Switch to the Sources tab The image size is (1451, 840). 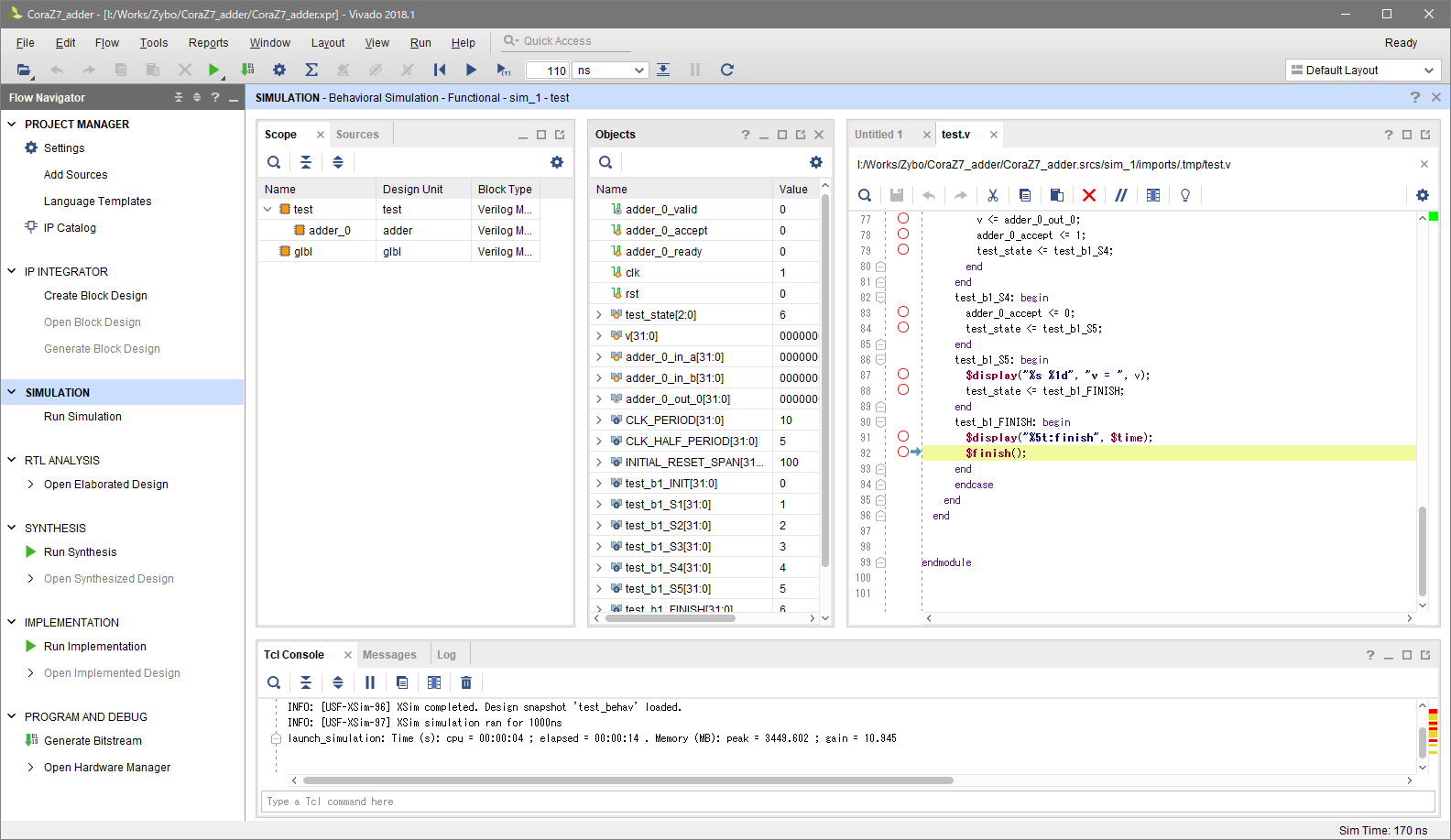coord(357,135)
